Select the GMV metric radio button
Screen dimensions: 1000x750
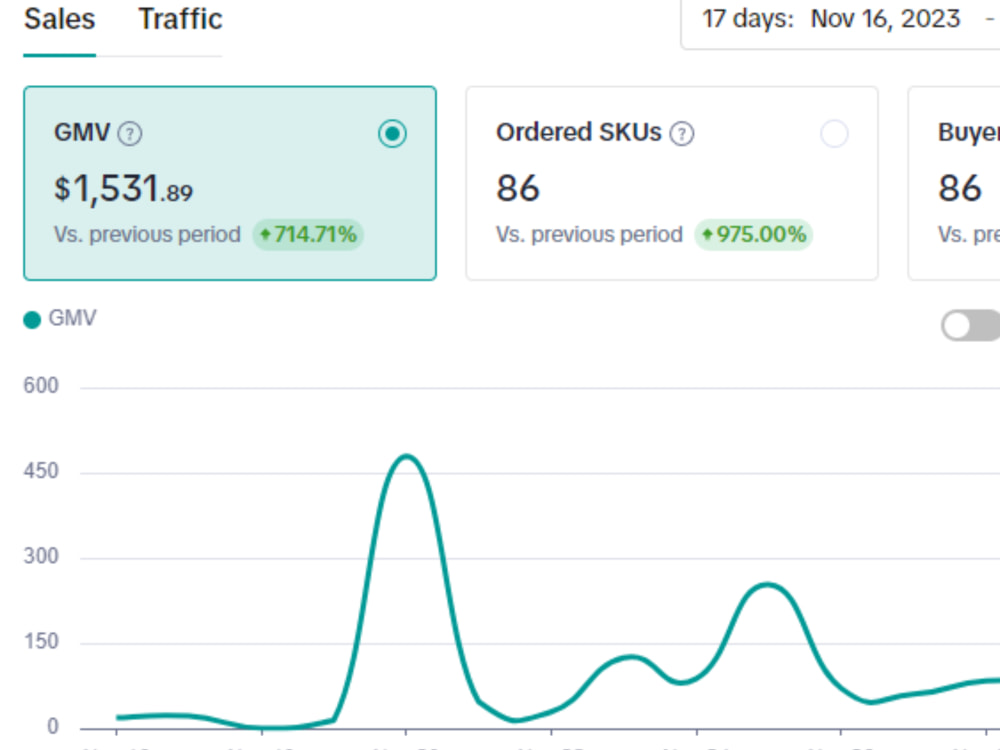tap(392, 133)
